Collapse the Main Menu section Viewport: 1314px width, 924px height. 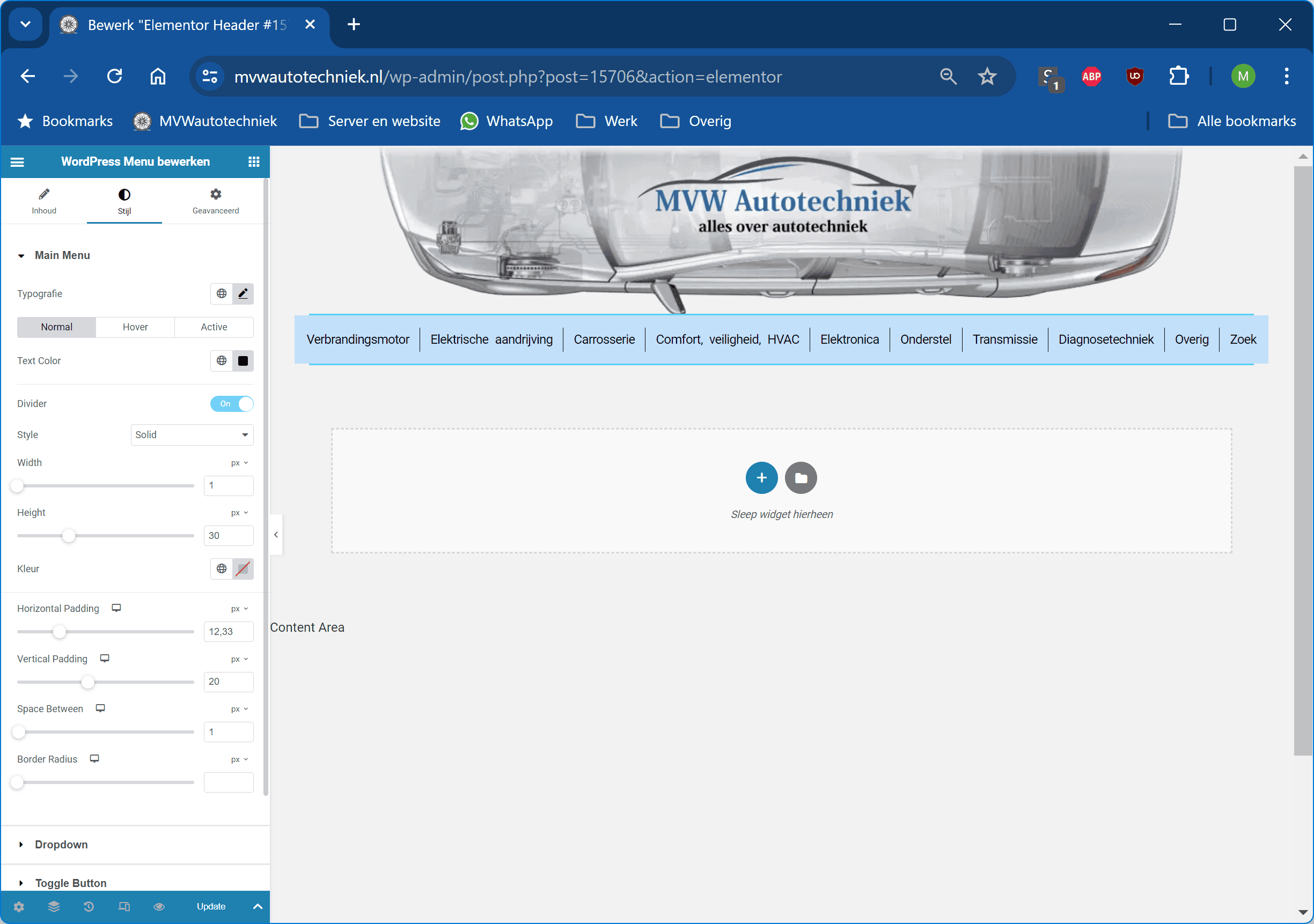pyautogui.click(x=62, y=255)
